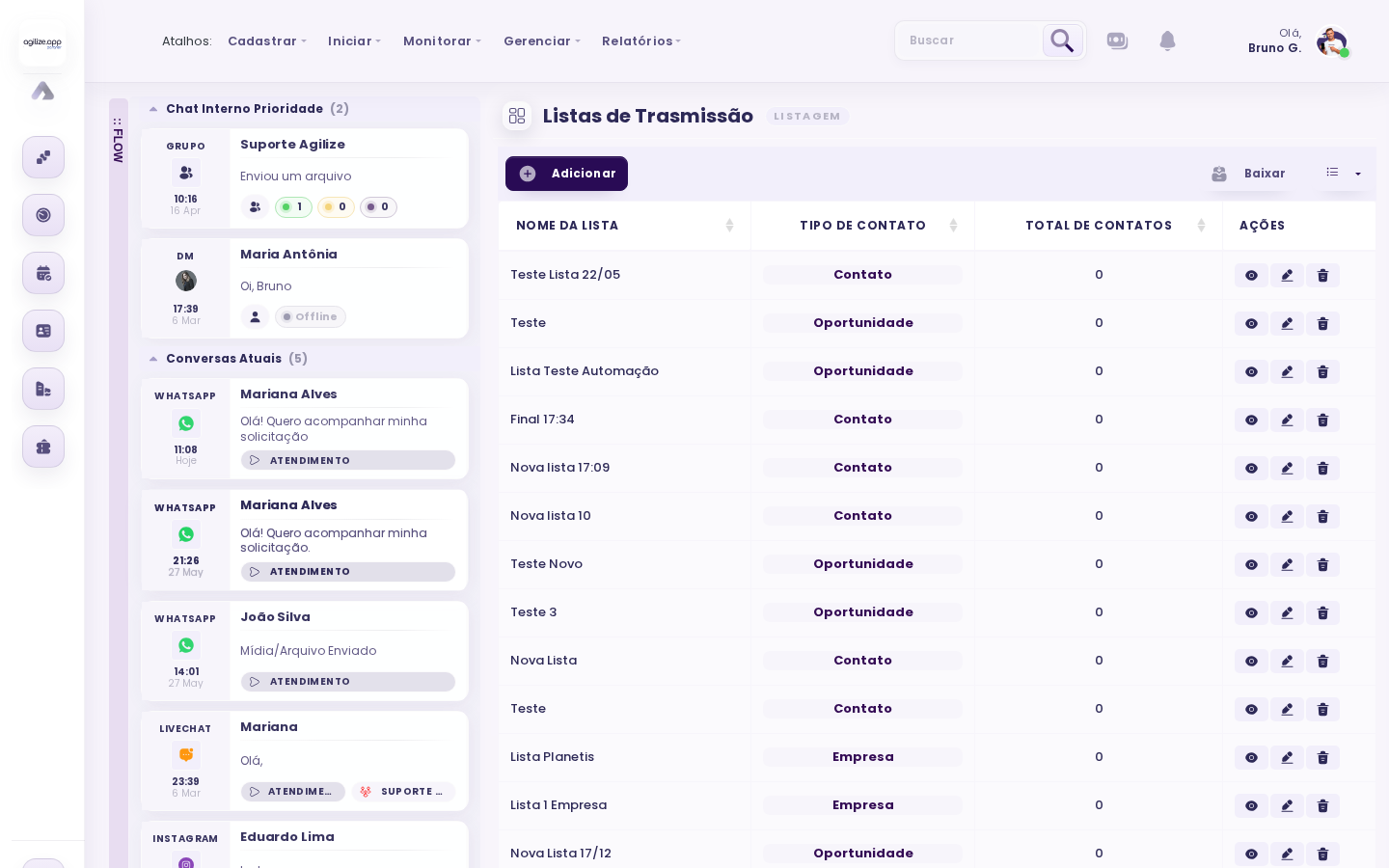View the Teste Novo list
Viewport: 1389px width, 868px height.
click(1251, 565)
